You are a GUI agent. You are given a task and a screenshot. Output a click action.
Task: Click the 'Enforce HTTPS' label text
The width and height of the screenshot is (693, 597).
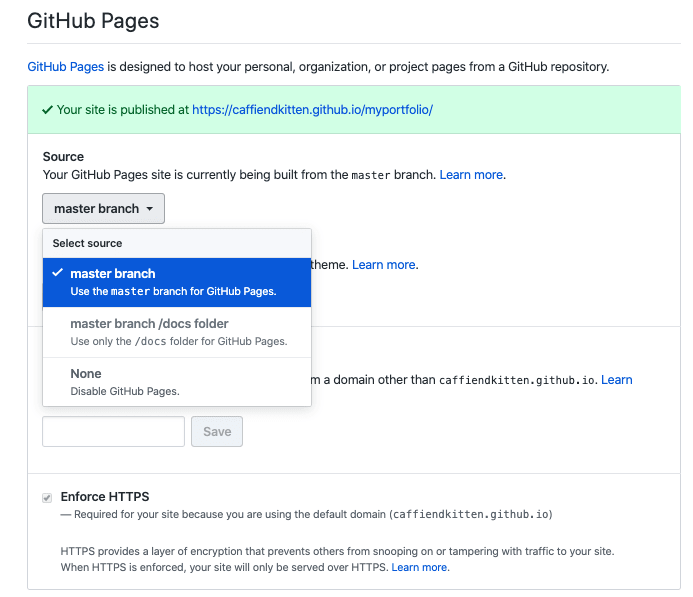pos(105,497)
